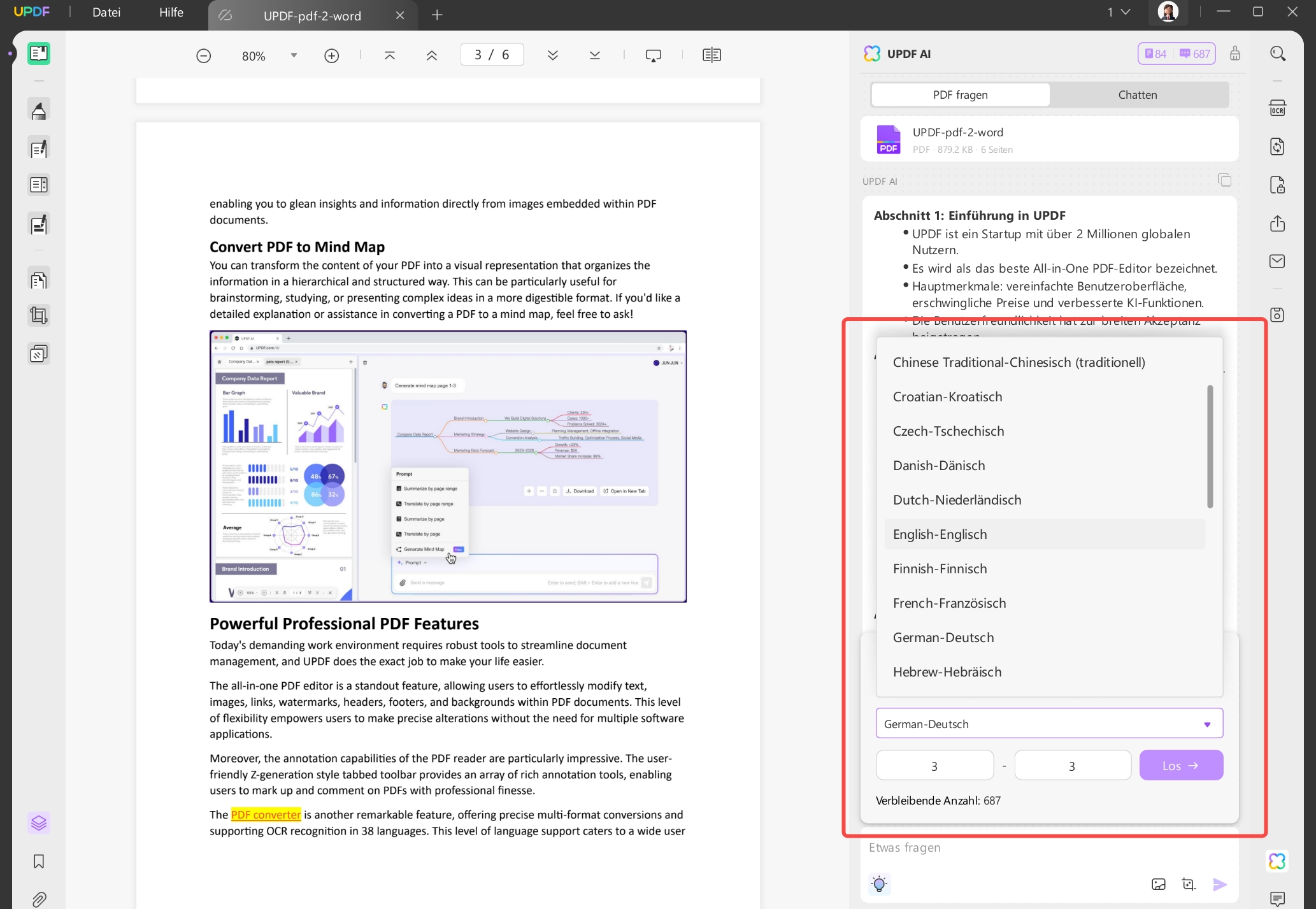The width and height of the screenshot is (1316, 909).
Task: Send the message arrow in chat
Action: click(x=1220, y=884)
